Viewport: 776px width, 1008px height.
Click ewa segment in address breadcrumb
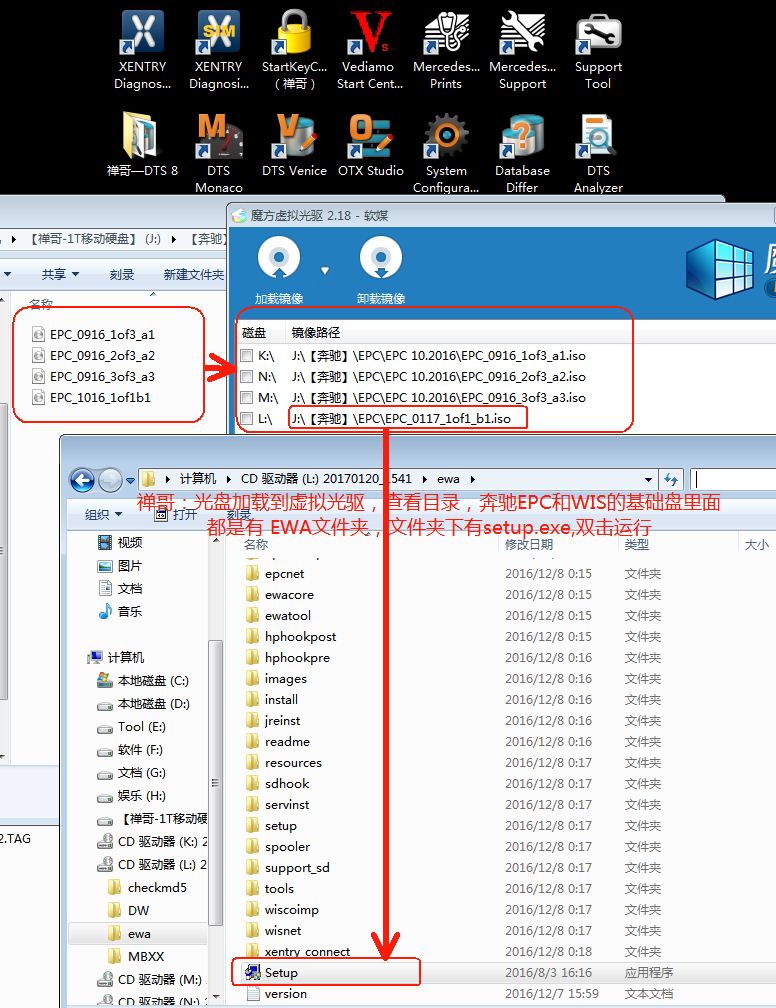pyautogui.click(x=448, y=479)
